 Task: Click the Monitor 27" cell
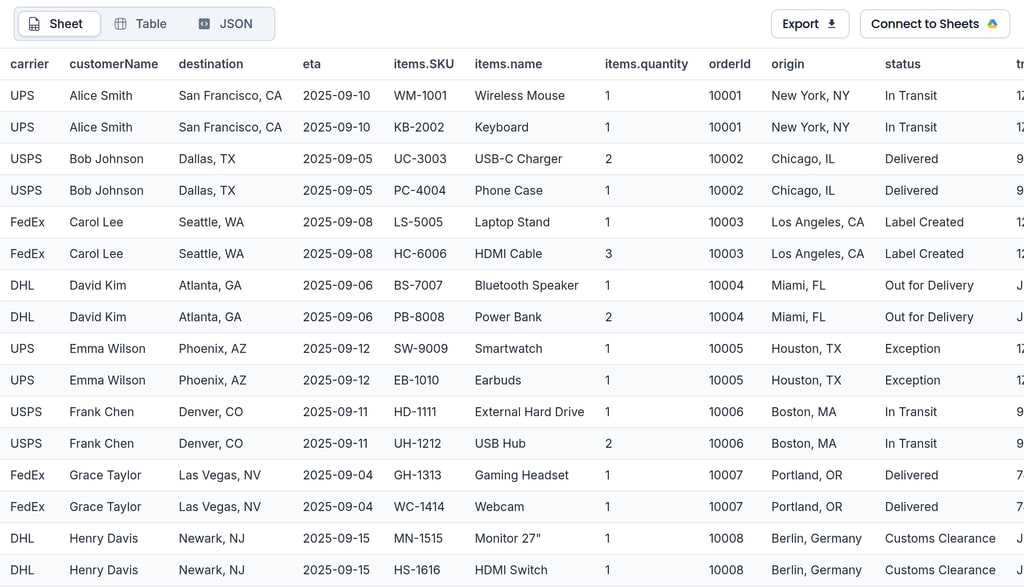[x=507, y=539]
